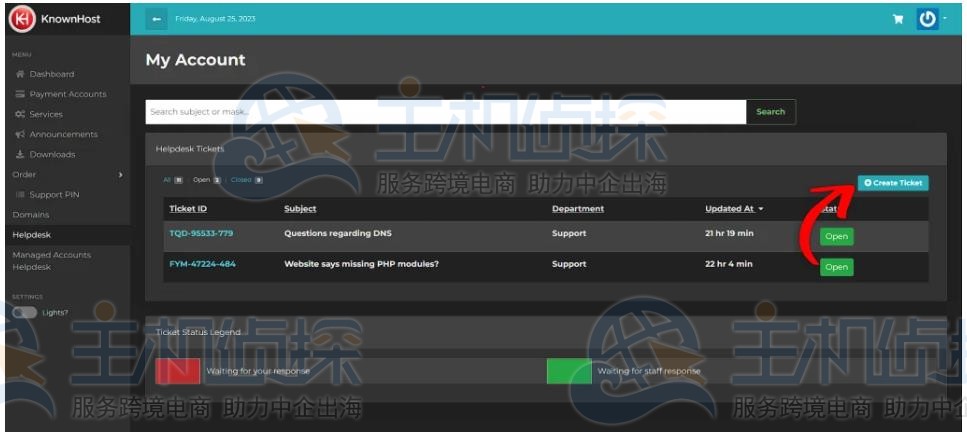Click the ticket search input field
The width and height of the screenshot is (967, 436).
pyautogui.click(x=446, y=112)
